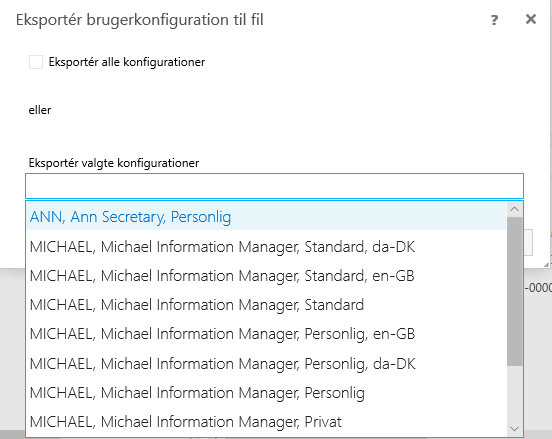
Task: Click the Eksportér alle konfigurationer label
Action: pyautogui.click(x=127, y=62)
